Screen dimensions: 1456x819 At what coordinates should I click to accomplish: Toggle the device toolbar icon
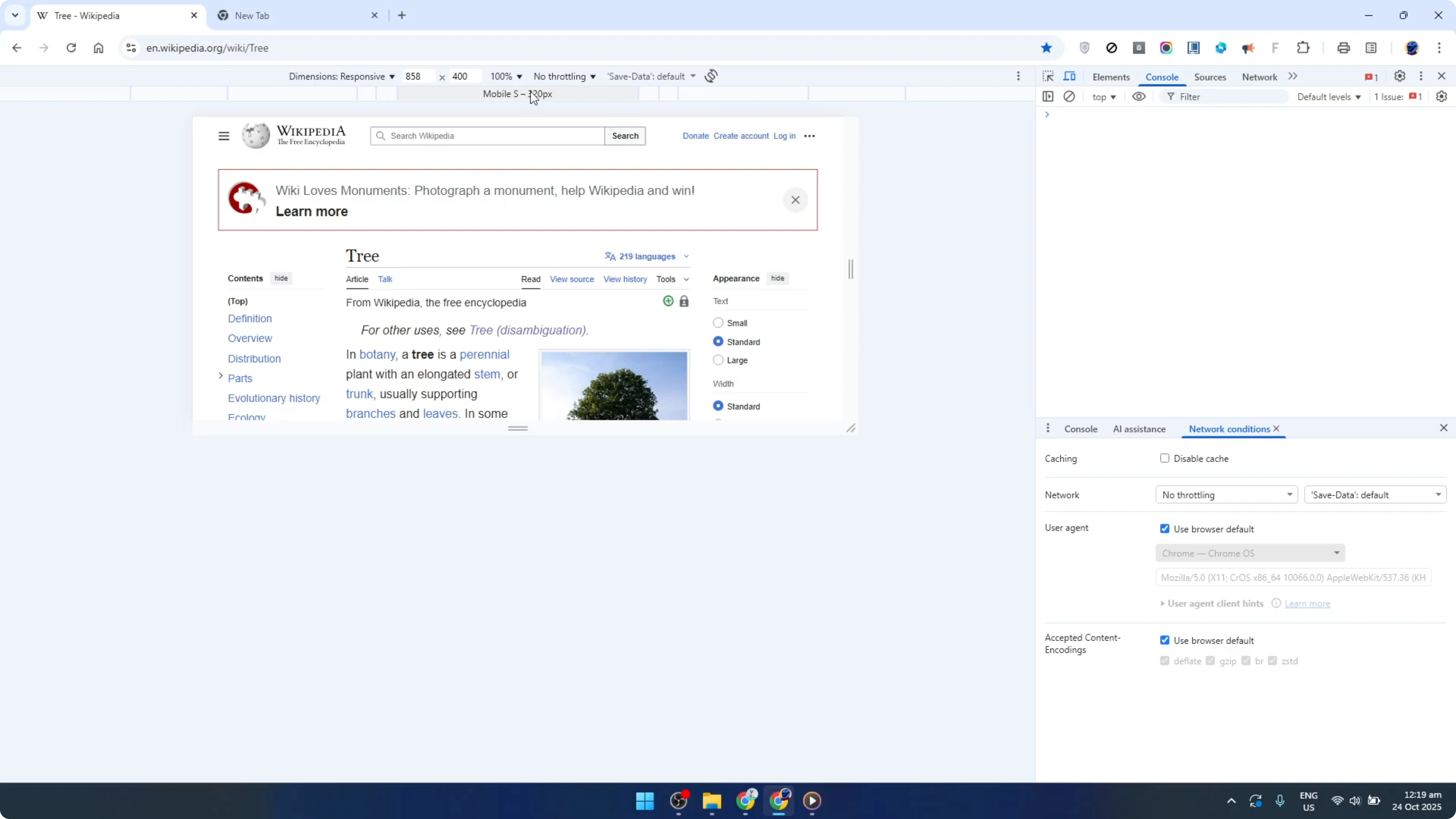click(x=1069, y=76)
